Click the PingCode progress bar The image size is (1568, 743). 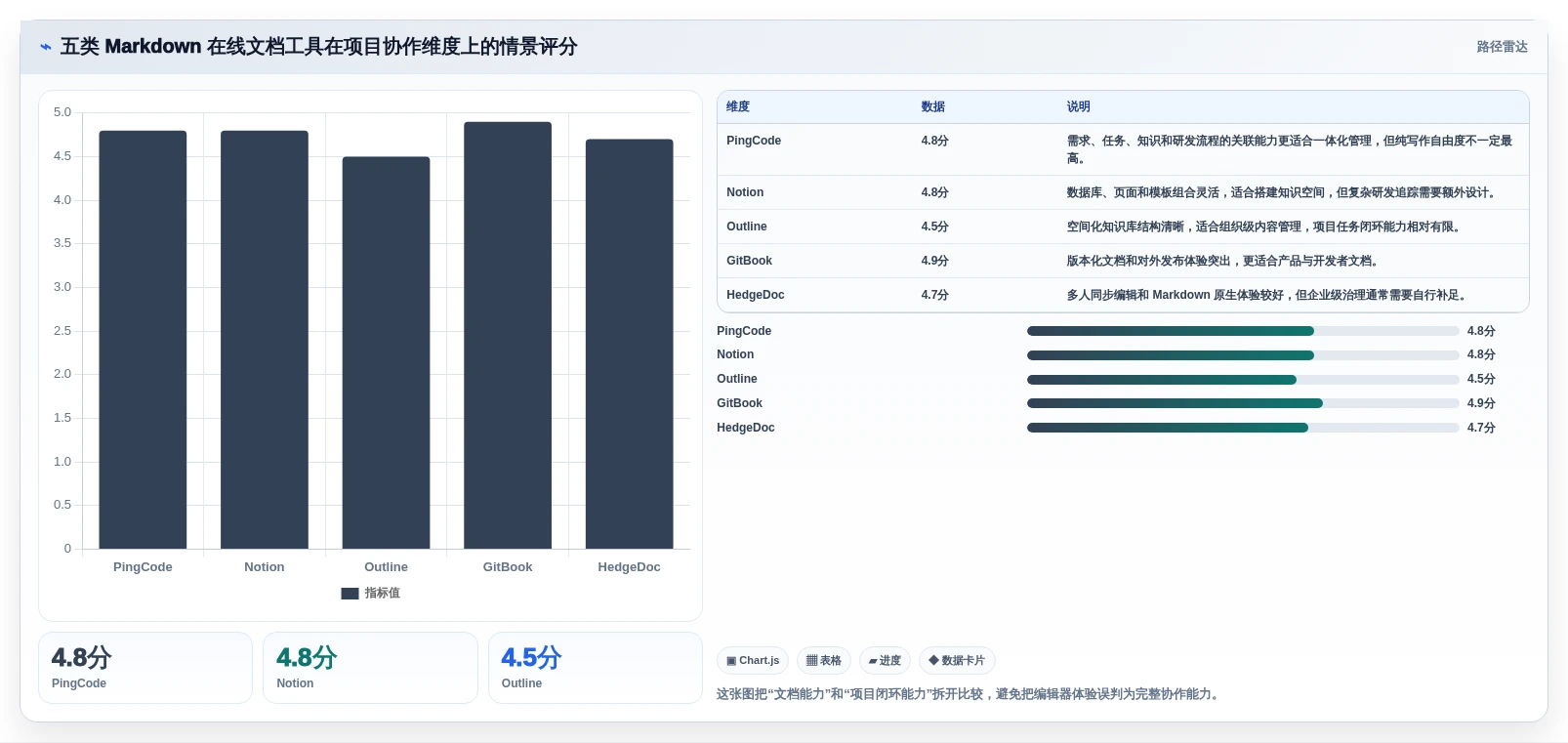click(x=1243, y=331)
